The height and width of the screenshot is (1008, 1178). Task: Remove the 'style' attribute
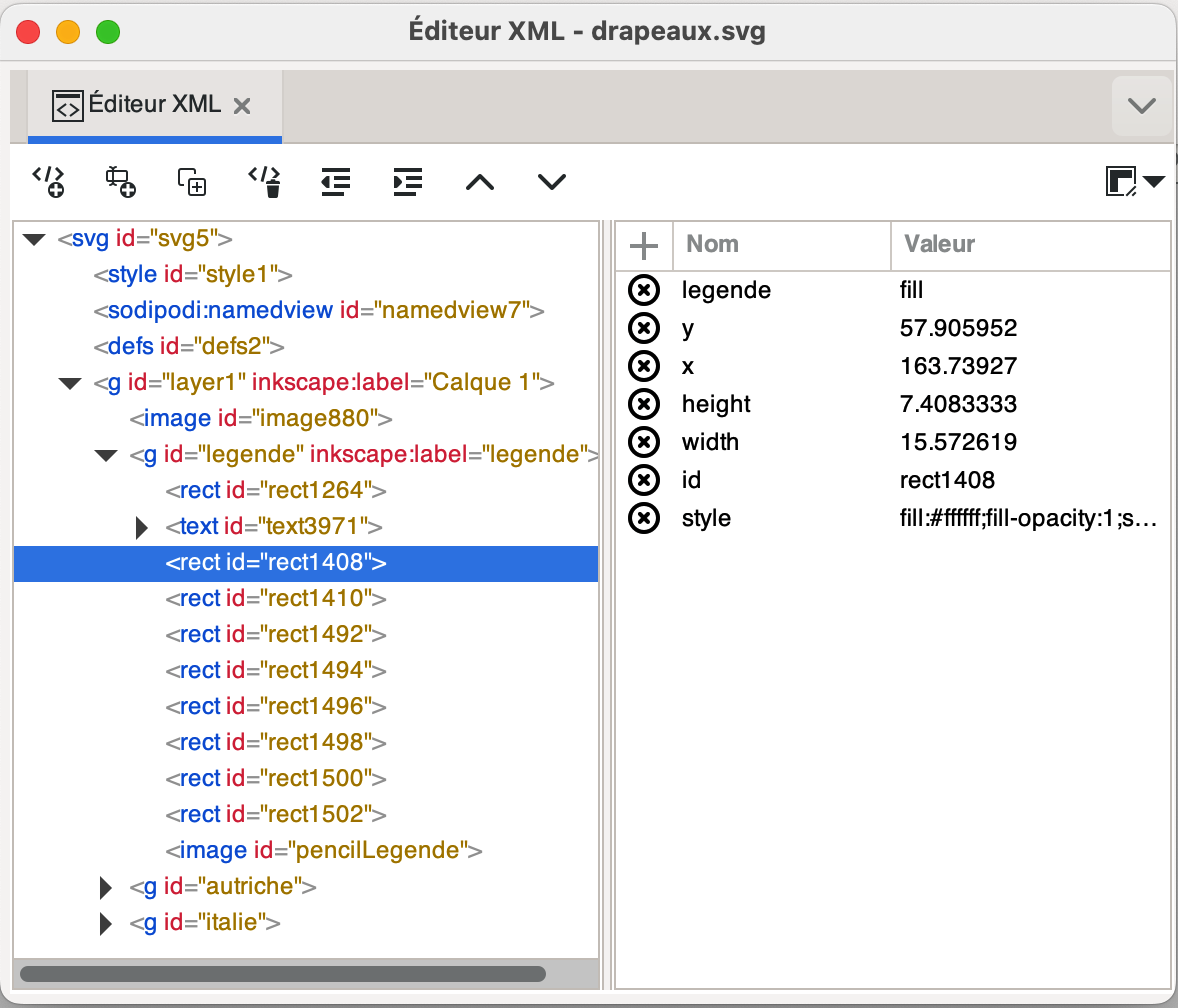pyautogui.click(x=644, y=518)
